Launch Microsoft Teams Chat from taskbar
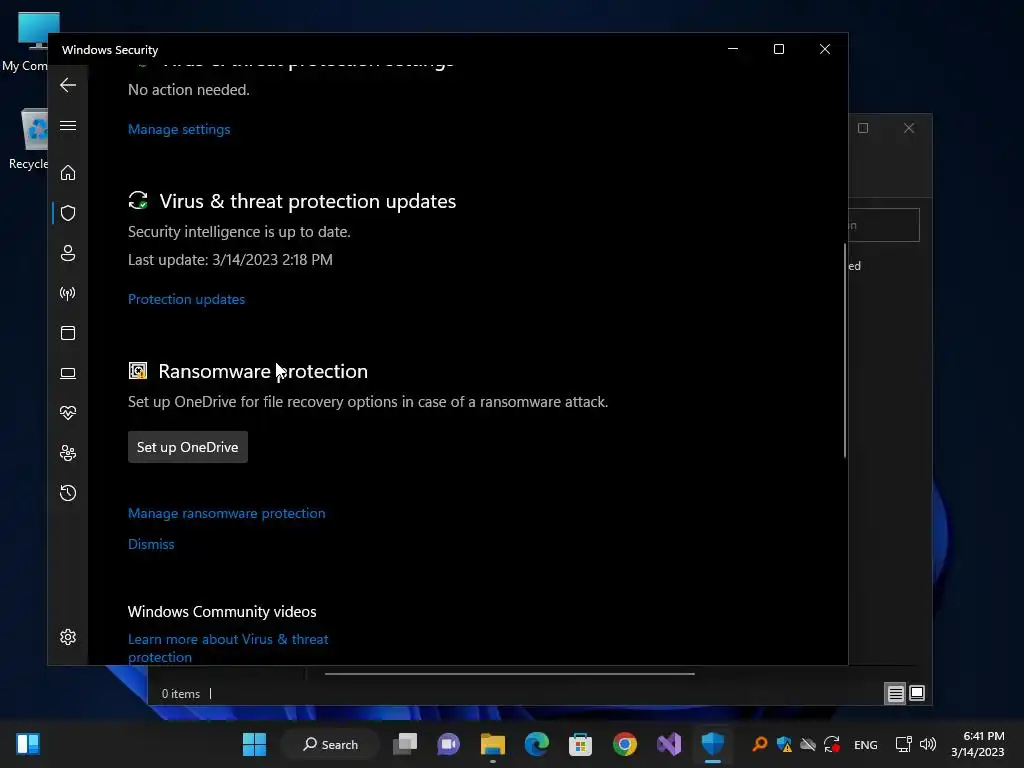 449,744
